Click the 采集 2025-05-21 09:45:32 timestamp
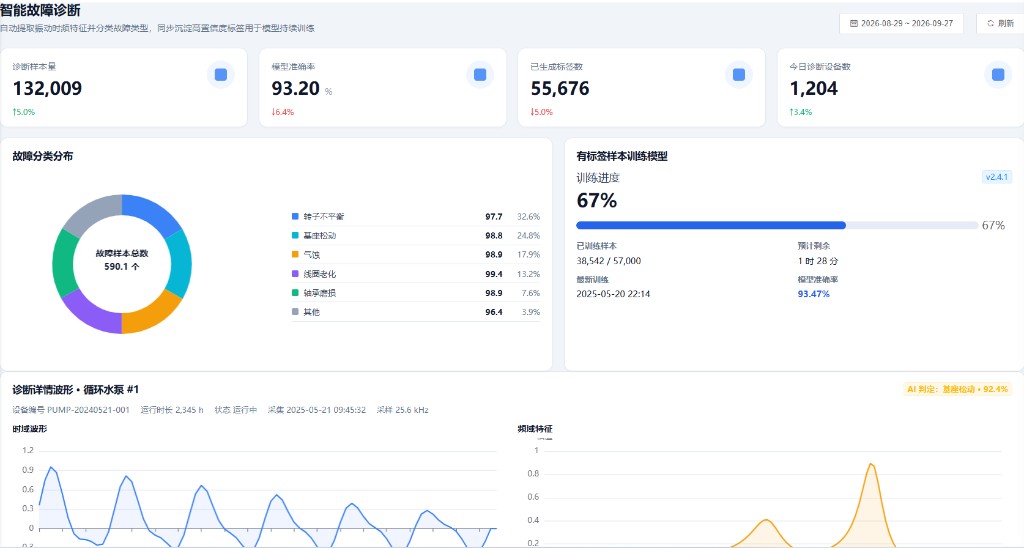 [x=317, y=410]
